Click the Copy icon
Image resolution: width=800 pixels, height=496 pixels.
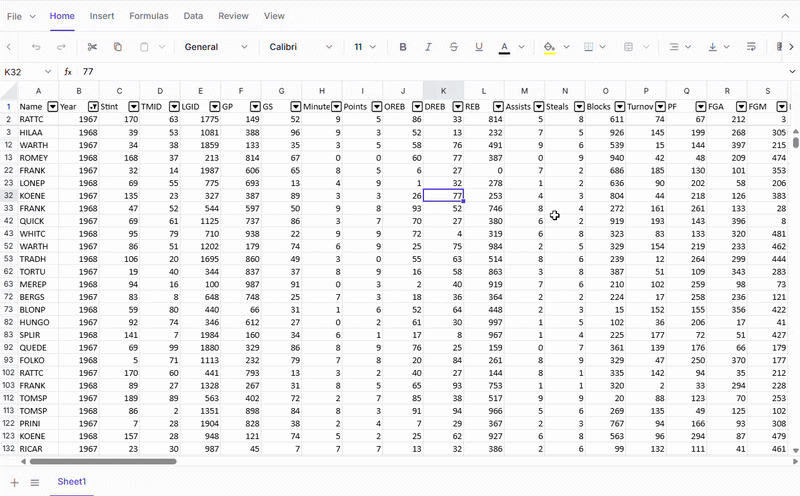coord(118,47)
